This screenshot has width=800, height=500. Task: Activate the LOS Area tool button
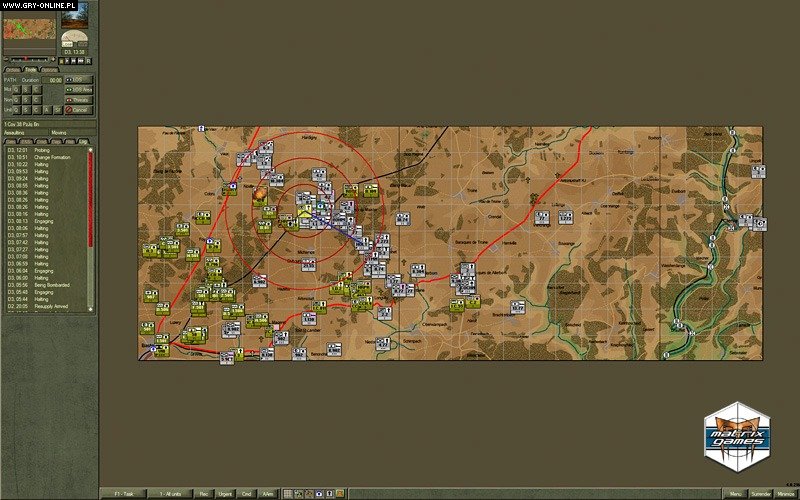[79, 90]
